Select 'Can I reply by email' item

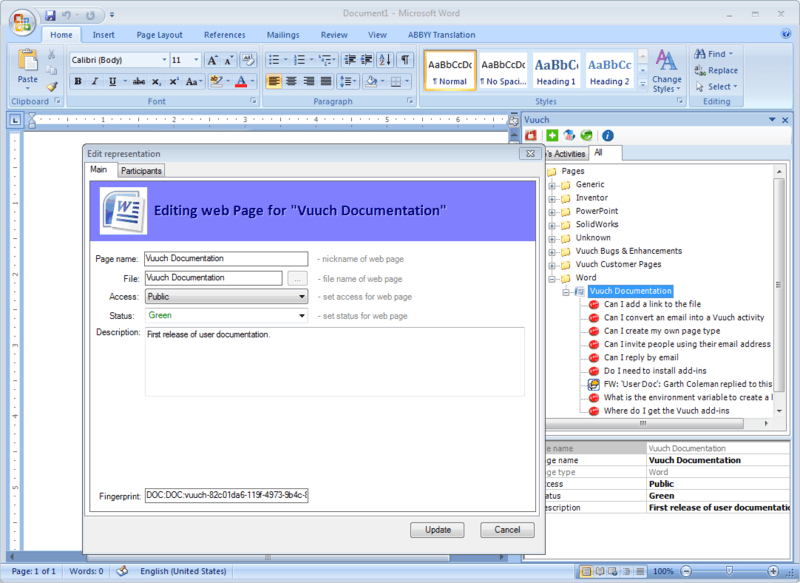click(641, 358)
